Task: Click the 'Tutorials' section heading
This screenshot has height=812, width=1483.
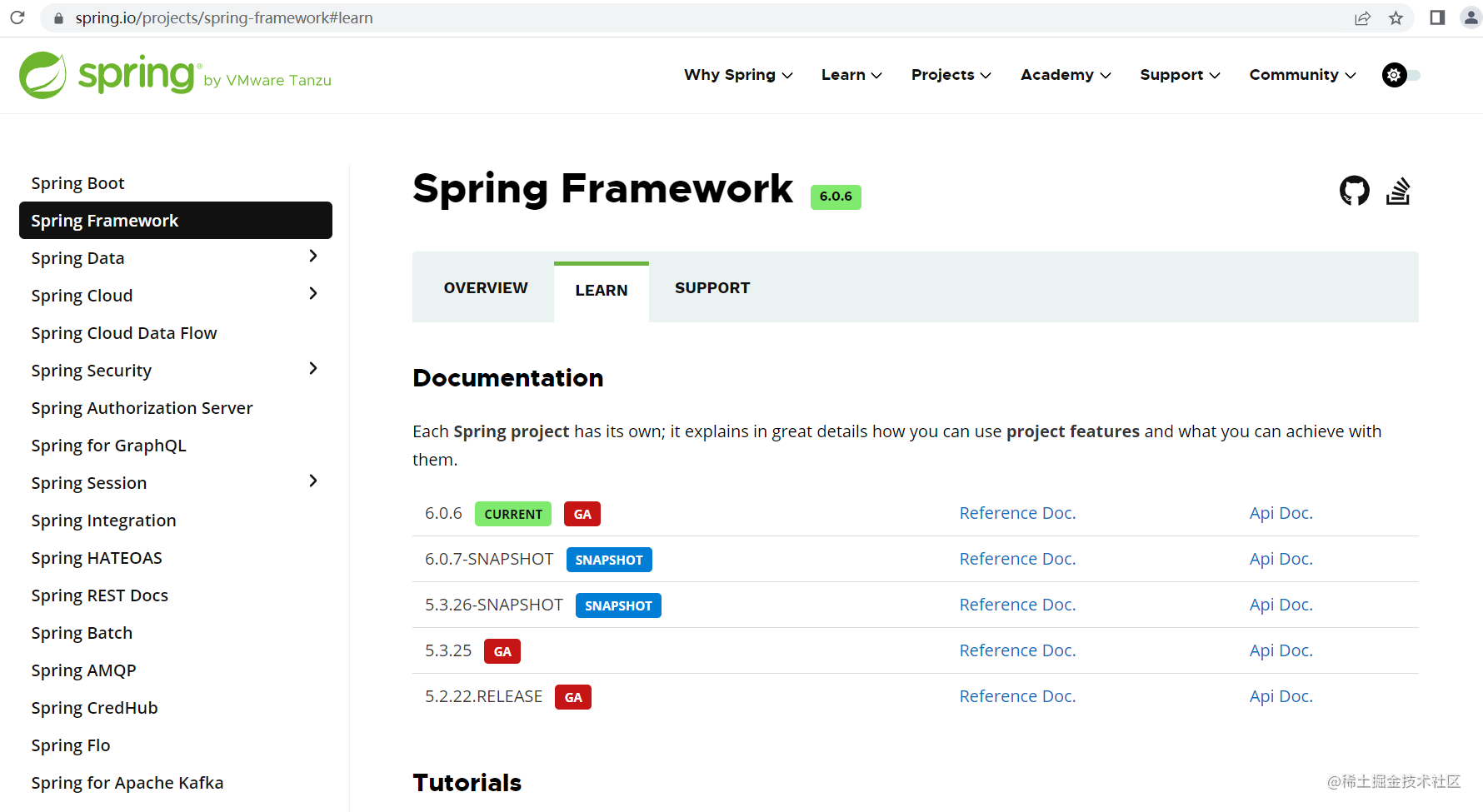Action: point(467,783)
